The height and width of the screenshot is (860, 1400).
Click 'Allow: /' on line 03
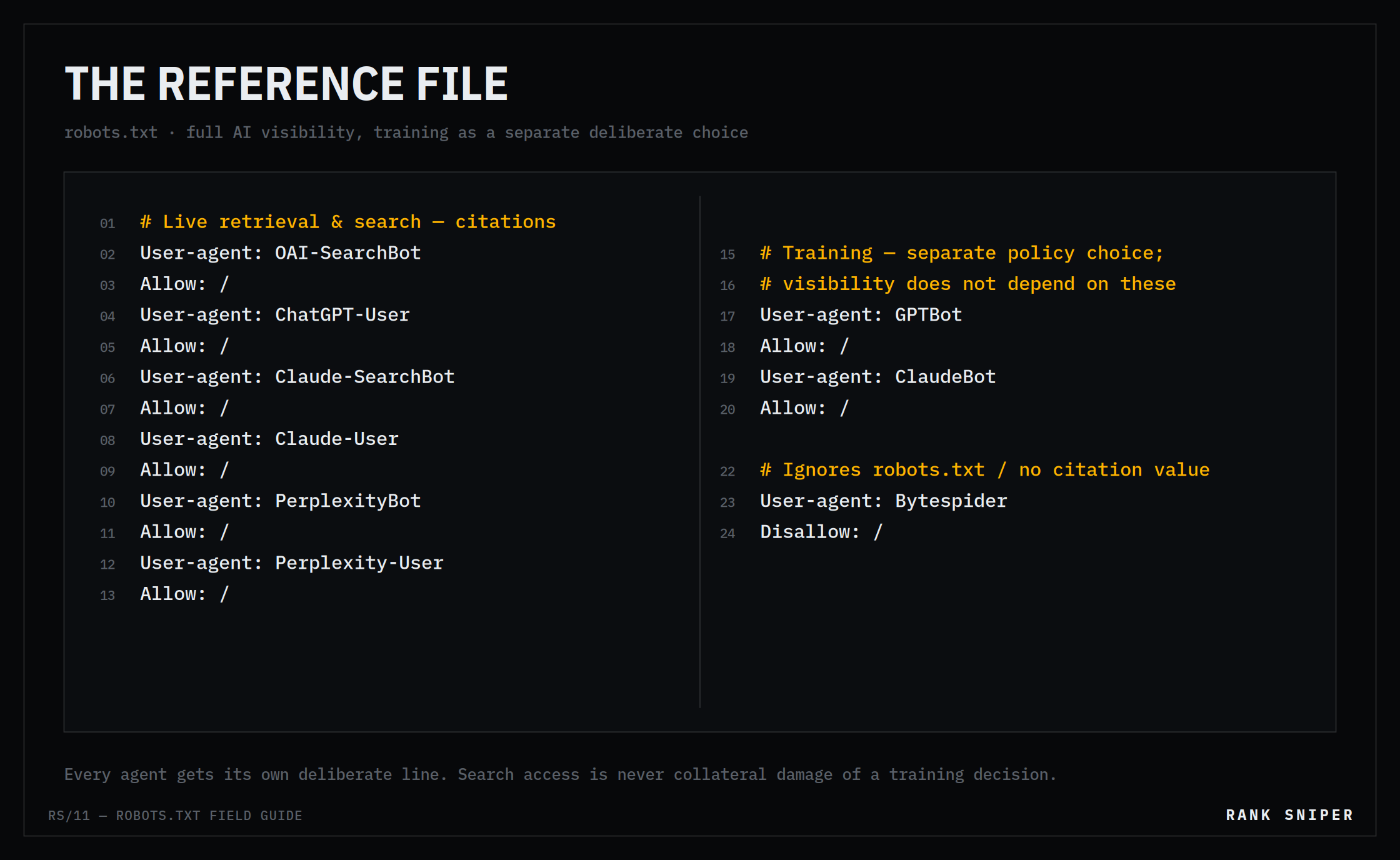(x=184, y=284)
